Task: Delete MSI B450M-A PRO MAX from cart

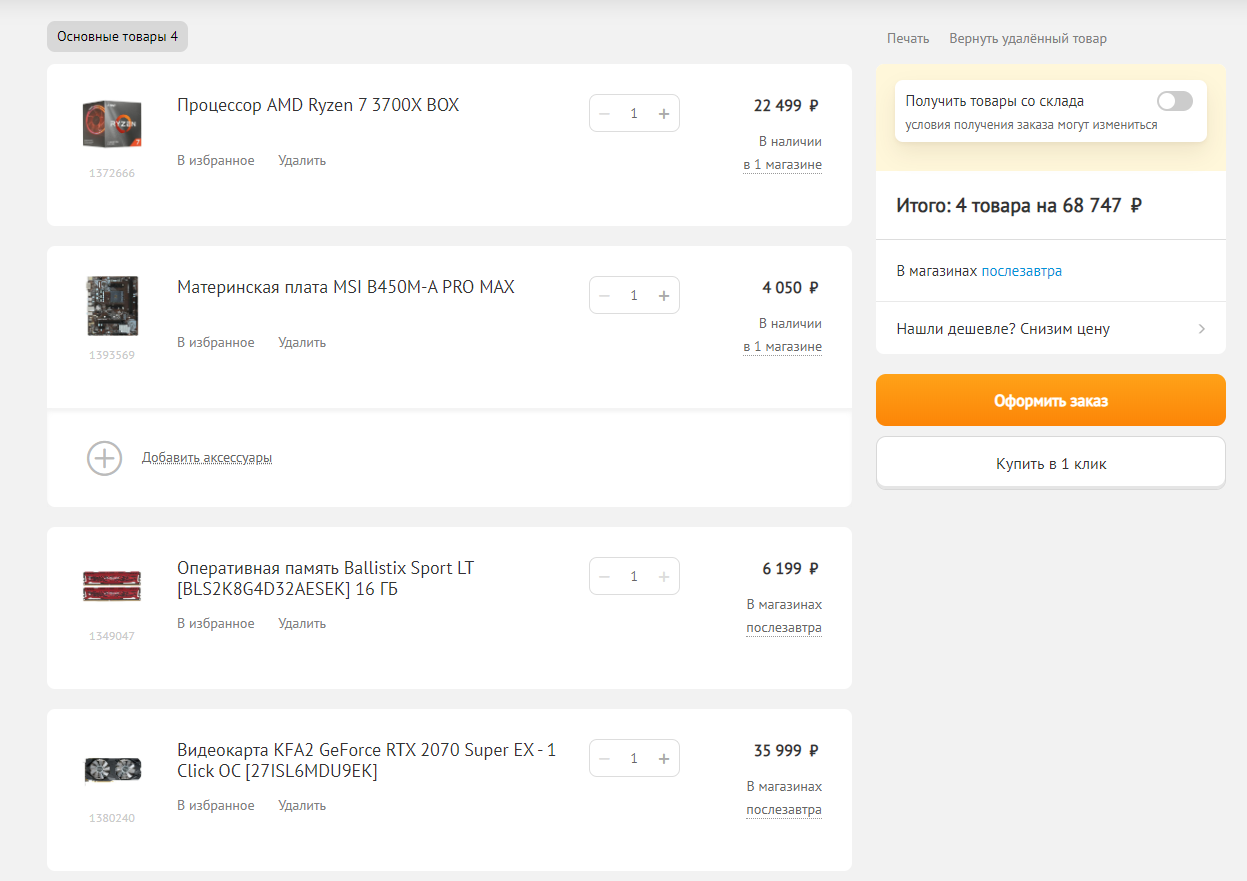Action: tap(302, 342)
